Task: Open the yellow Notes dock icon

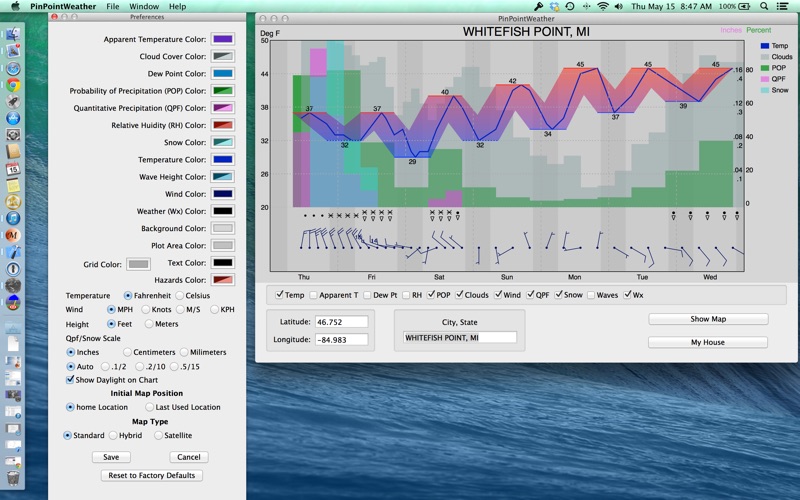Action: [x=13, y=185]
